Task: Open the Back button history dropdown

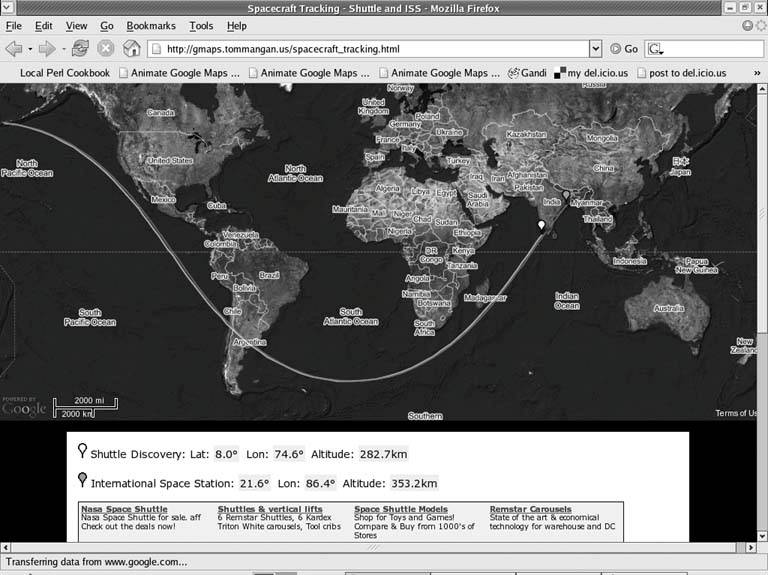Action: tap(30, 48)
